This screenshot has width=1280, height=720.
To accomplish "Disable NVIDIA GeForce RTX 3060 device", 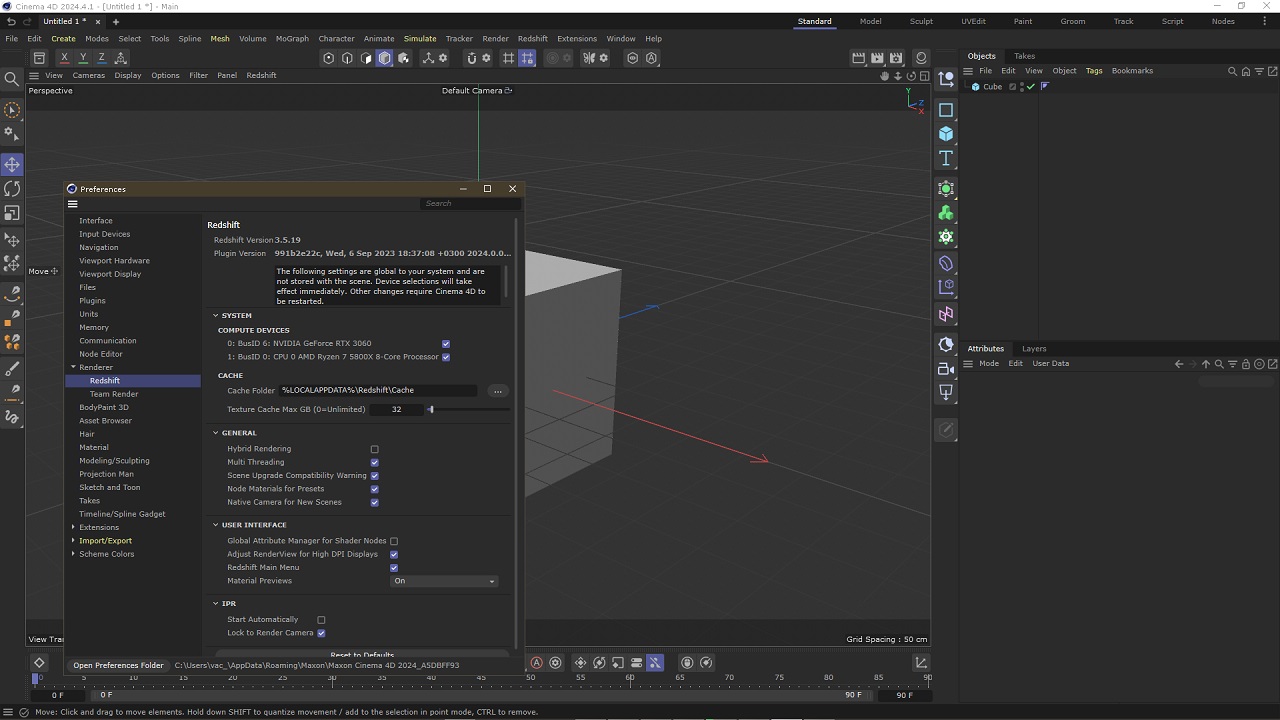I will 446,344.
